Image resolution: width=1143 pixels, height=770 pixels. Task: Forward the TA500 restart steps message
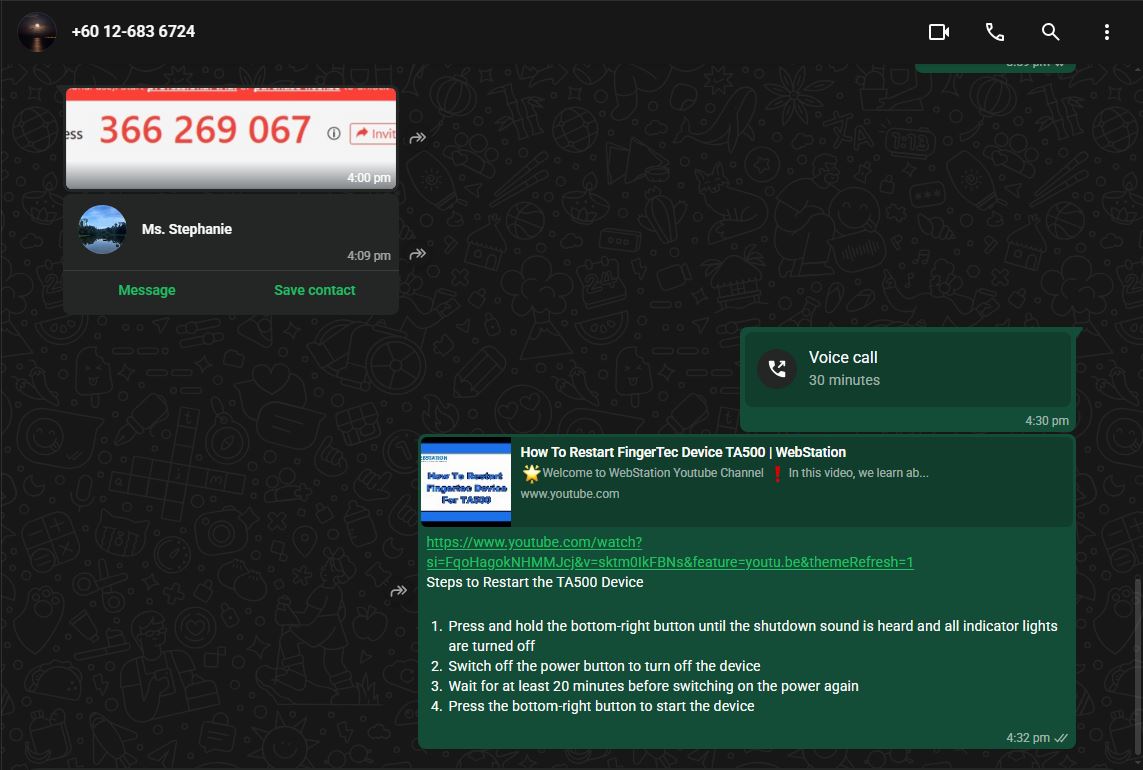click(399, 591)
